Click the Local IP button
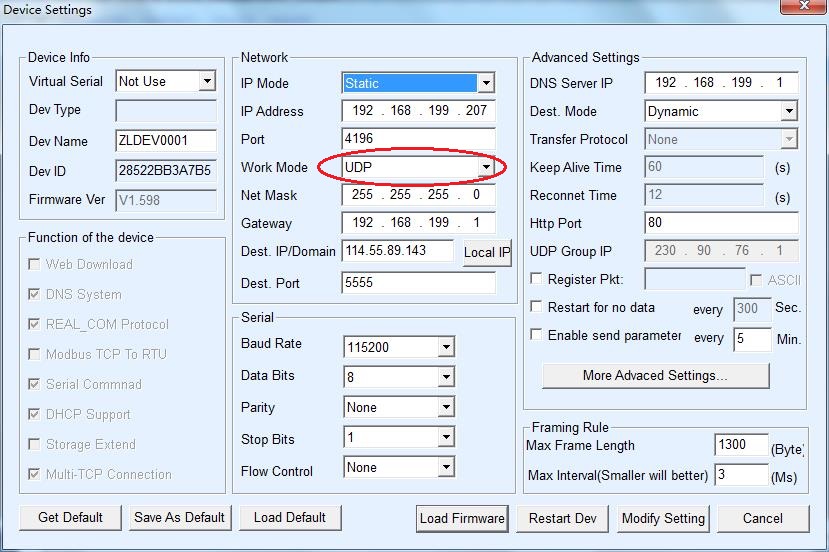The width and height of the screenshot is (829, 552). (486, 253)
